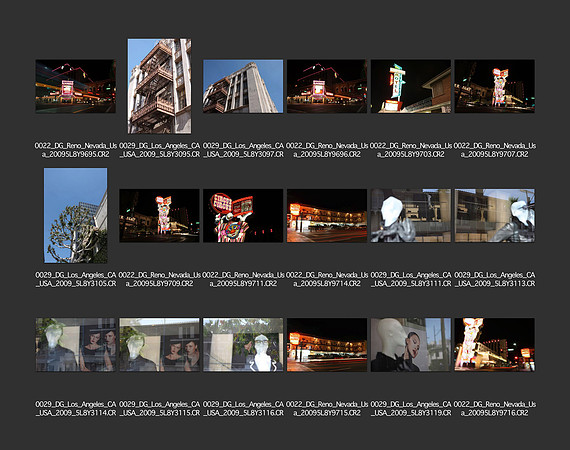Select the Los Angeles caption ending 3111.CR

click(x=411, y=279)
